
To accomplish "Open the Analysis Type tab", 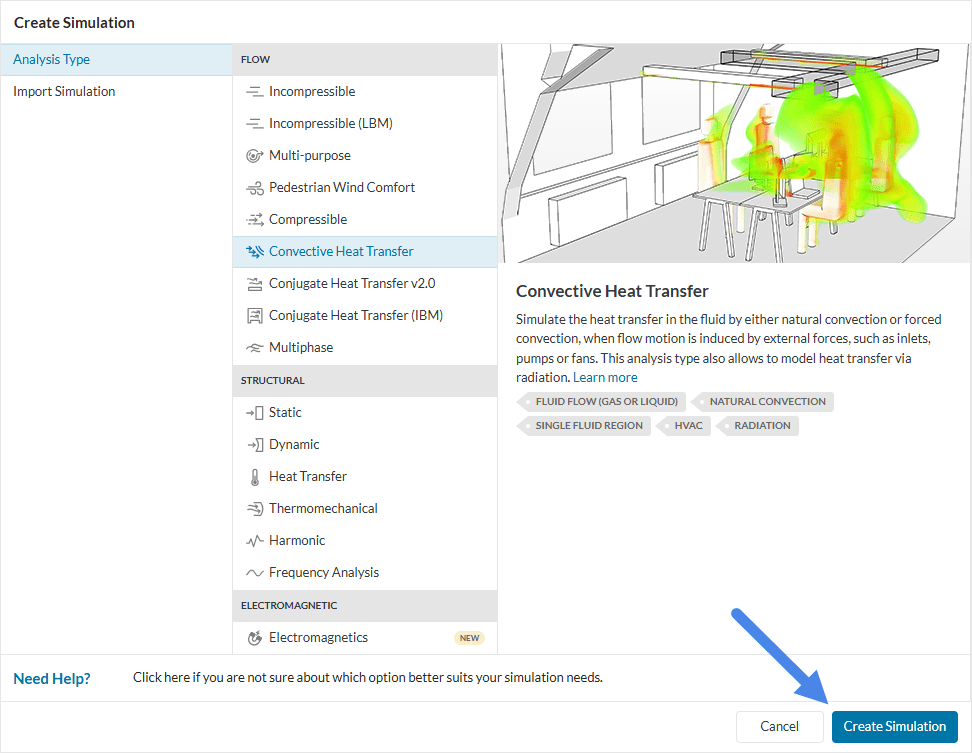I will coord(52,60).
